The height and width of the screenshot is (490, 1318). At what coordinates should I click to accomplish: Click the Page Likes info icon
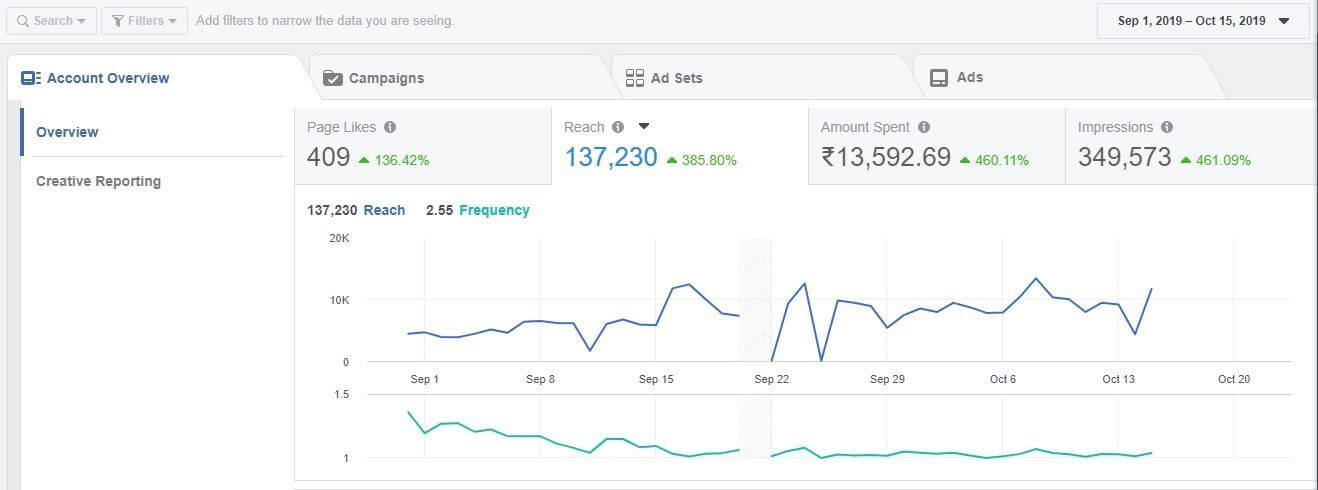click(390, 127)
